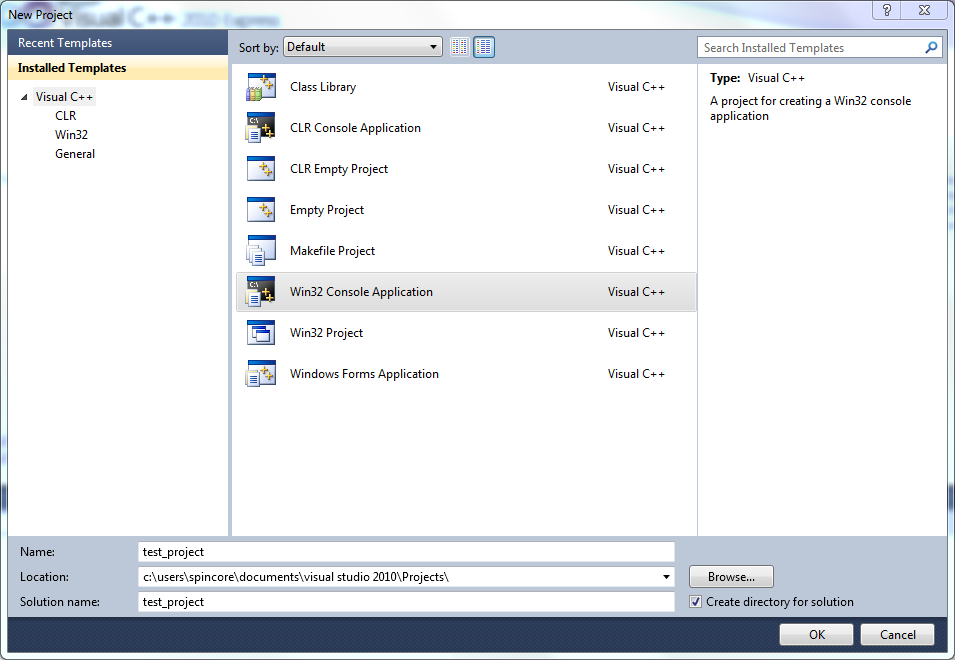Click the Cancel button
Screen dimensions: 955x660
[897, 635]
